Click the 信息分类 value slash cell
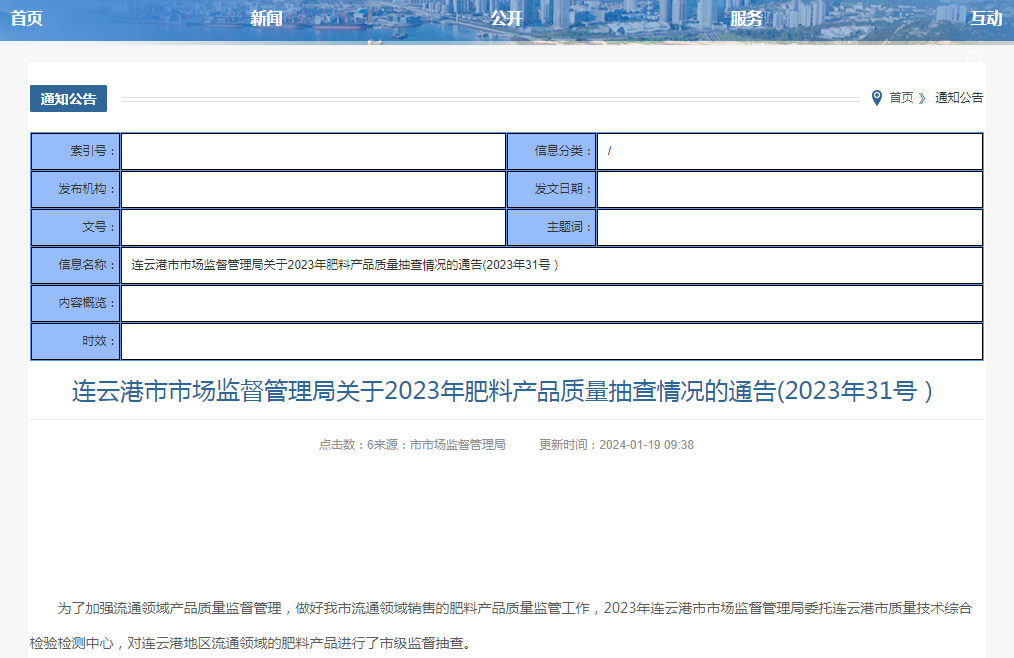 point(790,151)
